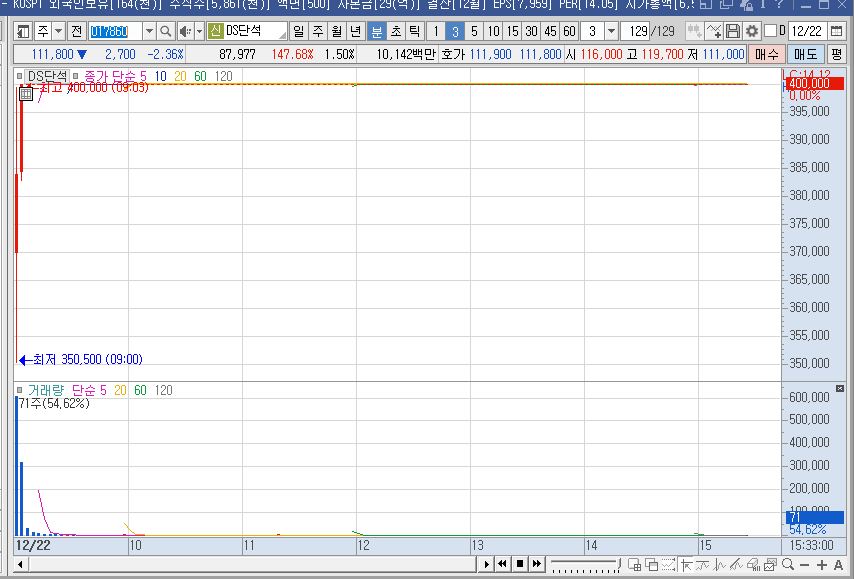The image size is (854, 579).
Task: Open the minute interval dropdown showing 3
Action: pos(610,31)
